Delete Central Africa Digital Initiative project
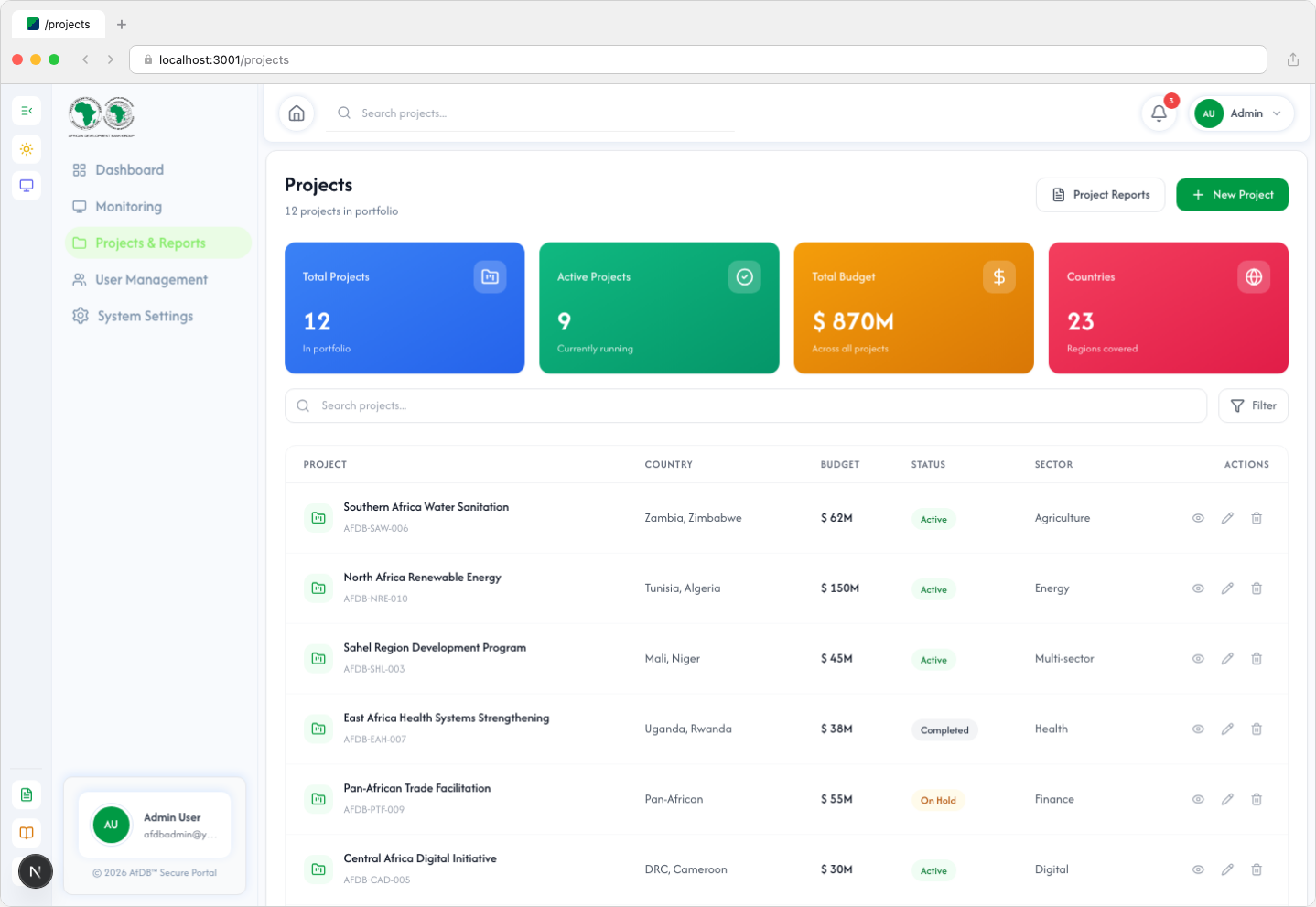This screenshot has height=907, width=1316. [1257, 869]
